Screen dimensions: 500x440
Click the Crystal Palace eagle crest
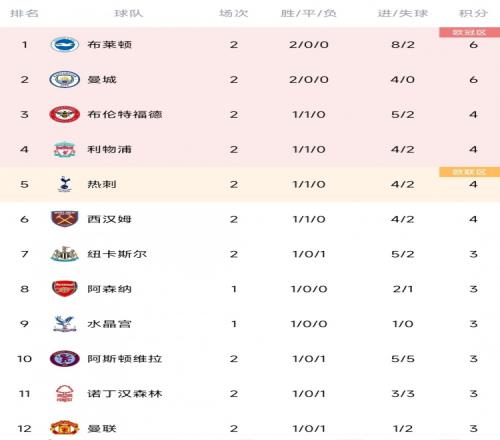(65, 324)
